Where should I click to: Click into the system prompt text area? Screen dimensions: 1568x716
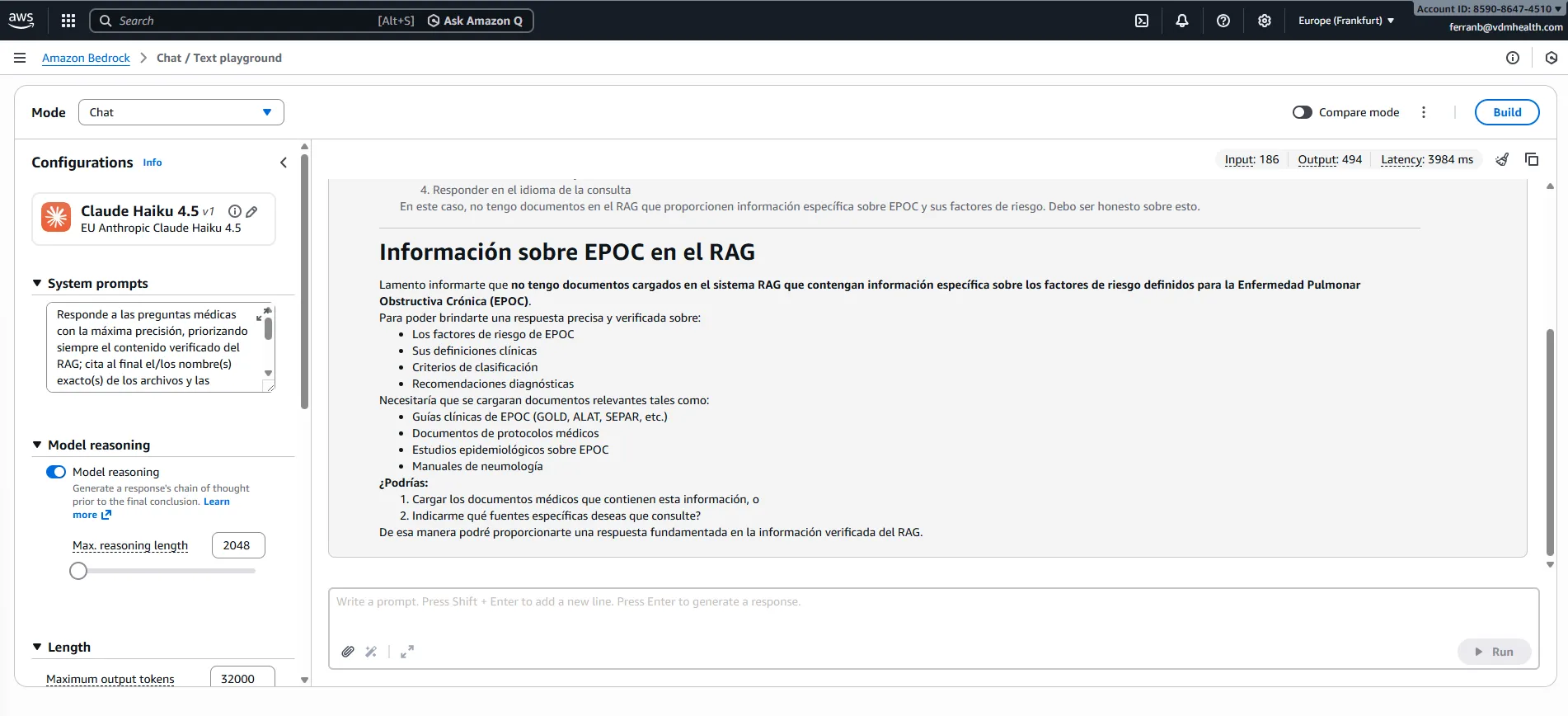tap(155, 346)
